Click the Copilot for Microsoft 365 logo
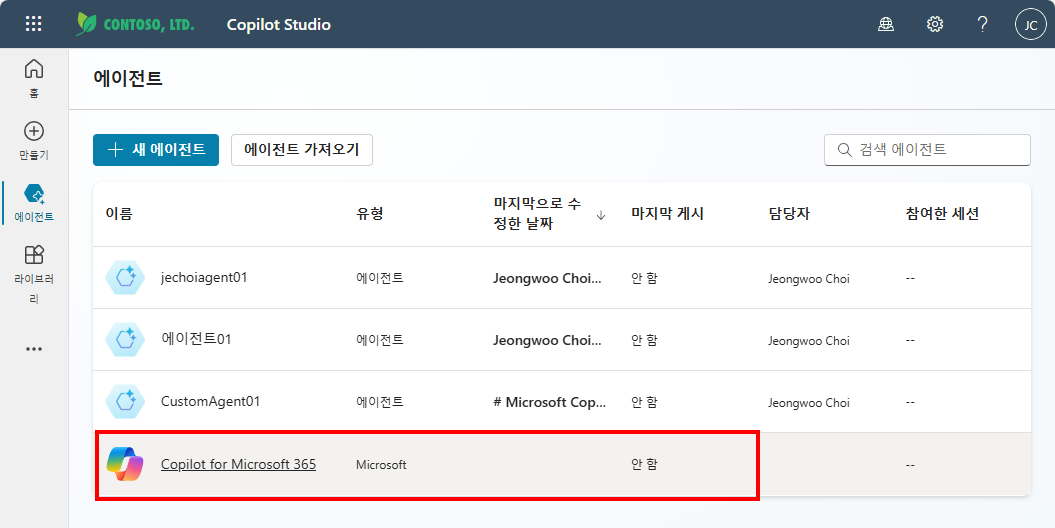 (125, 463)
